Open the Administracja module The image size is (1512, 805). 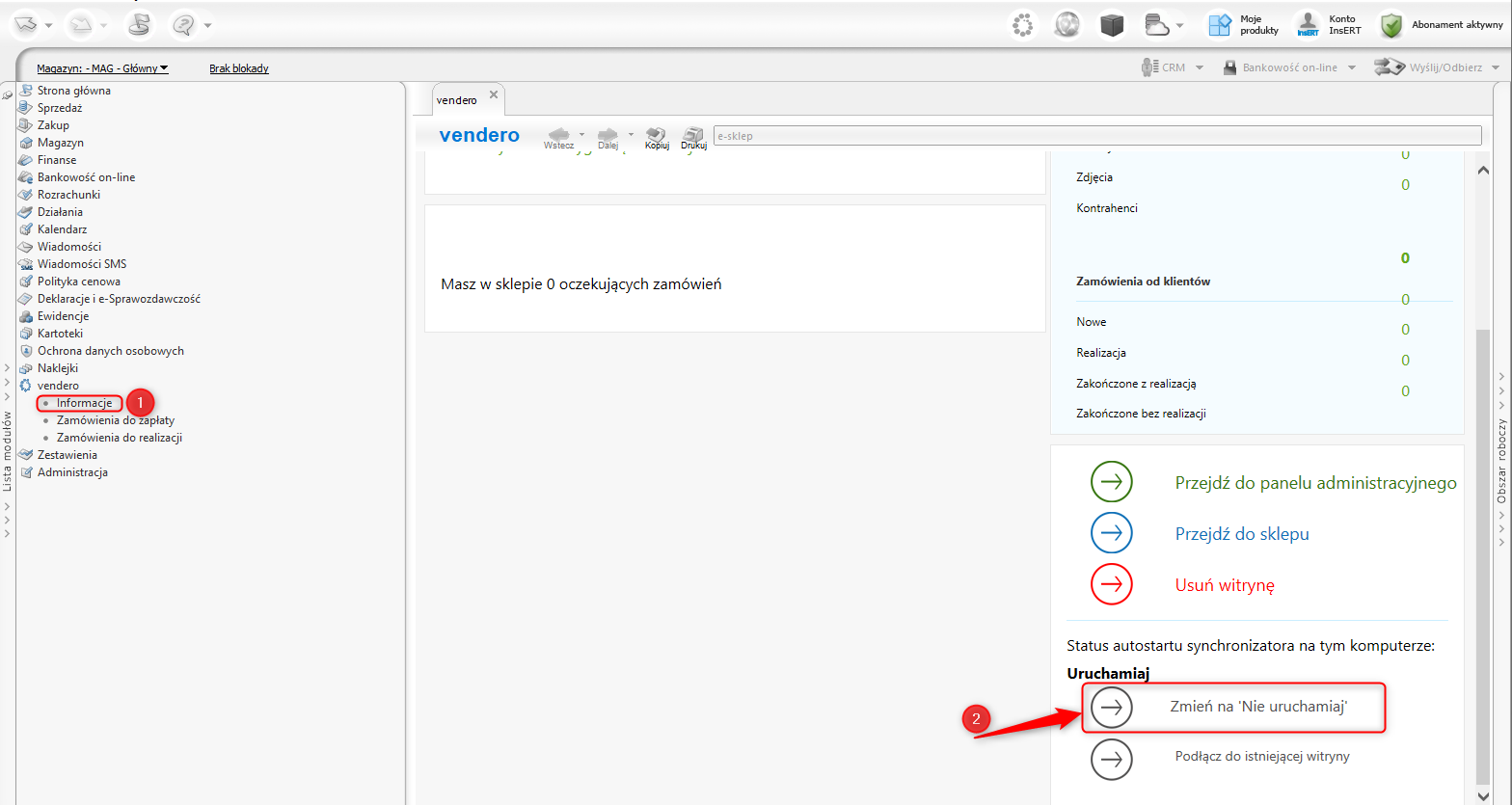[x=72, y=472]
